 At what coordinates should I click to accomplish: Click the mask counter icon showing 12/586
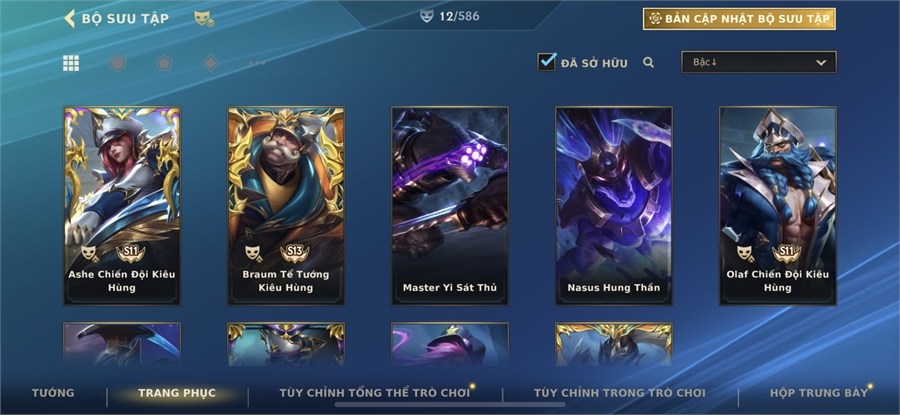click(426, 16)
